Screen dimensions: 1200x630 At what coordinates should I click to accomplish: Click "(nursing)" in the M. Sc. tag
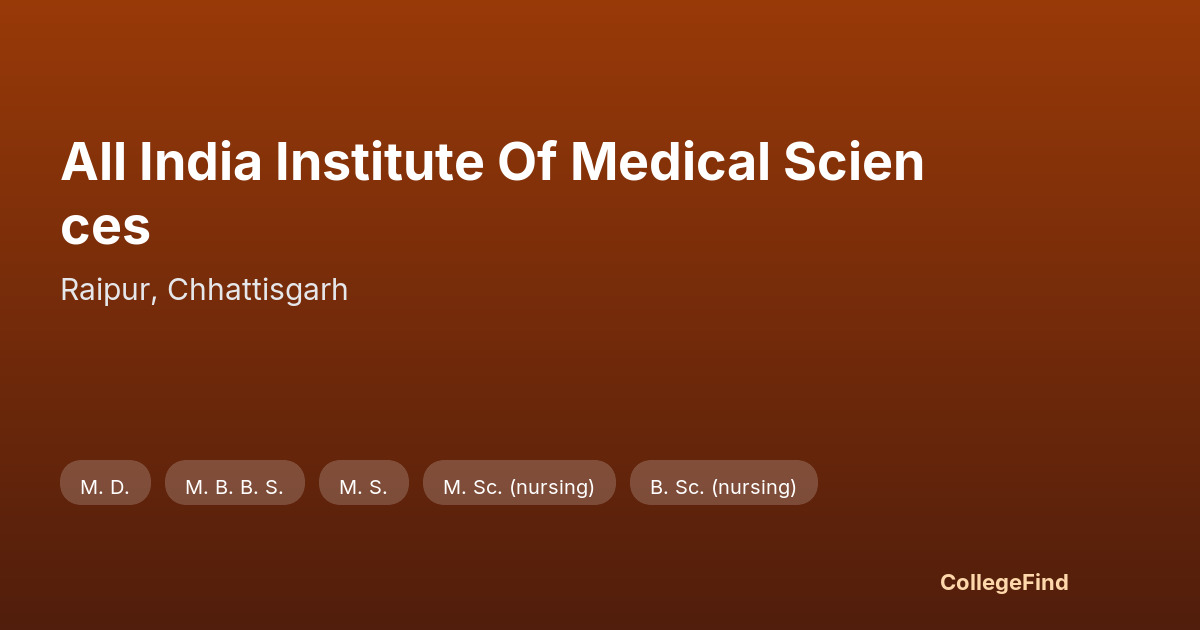552,487
